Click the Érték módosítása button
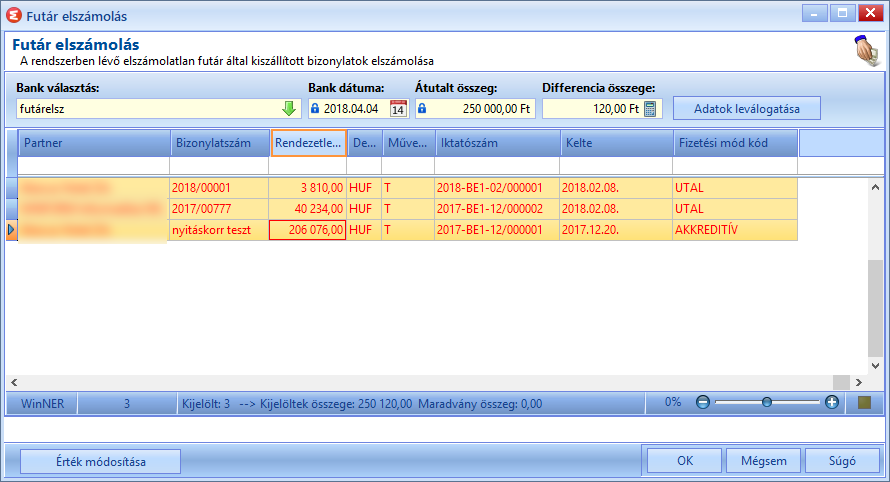This screenshot has width=890, height=482. 100,462
